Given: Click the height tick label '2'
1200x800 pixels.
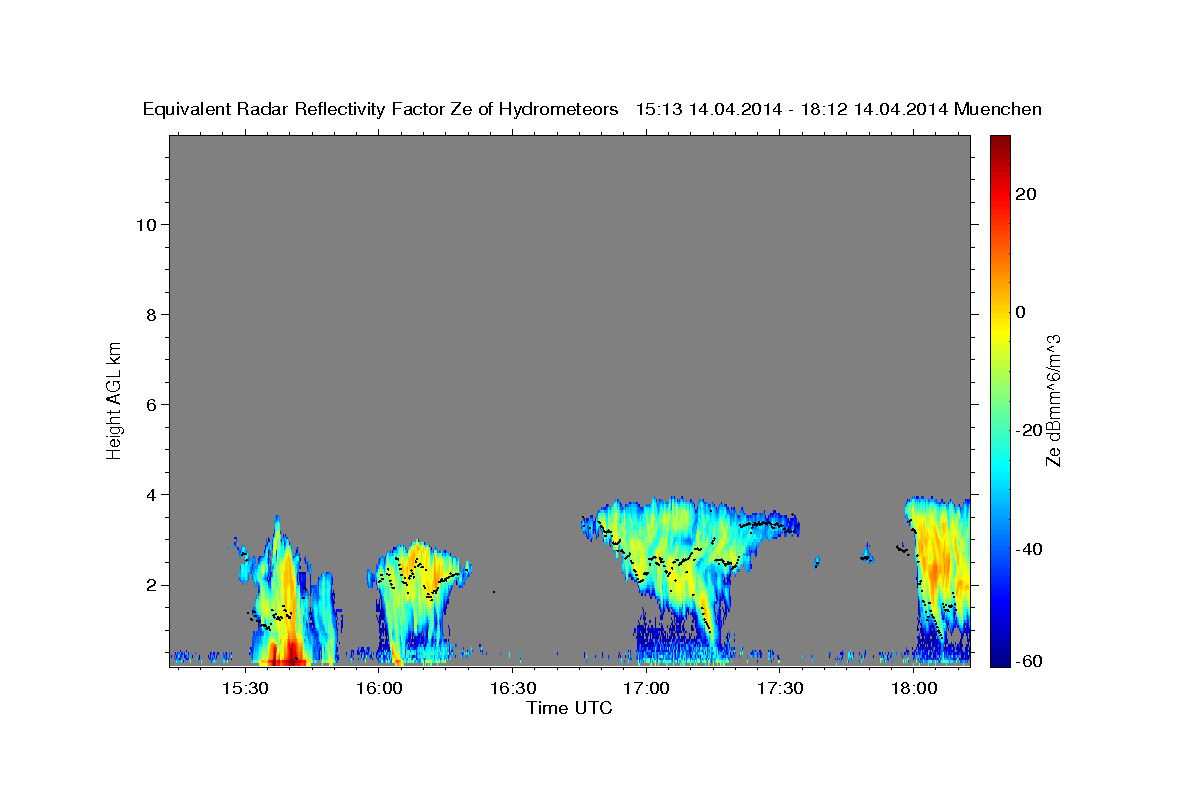Looking at the screenshot, I should point(149,585).
